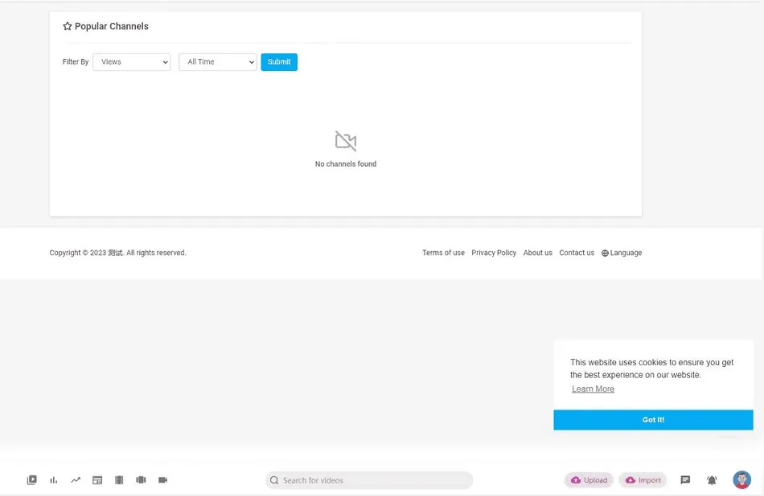764x496 pixels.
Task: Follow the Learn More cookie link
Action: [593, 389]
